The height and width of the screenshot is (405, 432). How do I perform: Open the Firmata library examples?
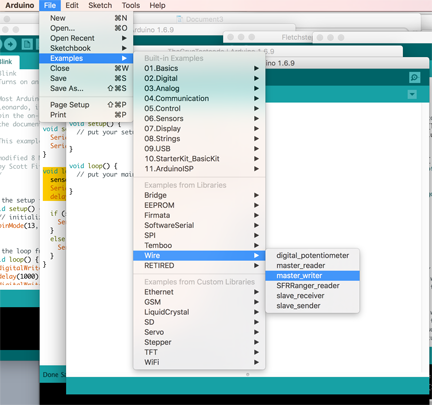(x=199, y=215)
